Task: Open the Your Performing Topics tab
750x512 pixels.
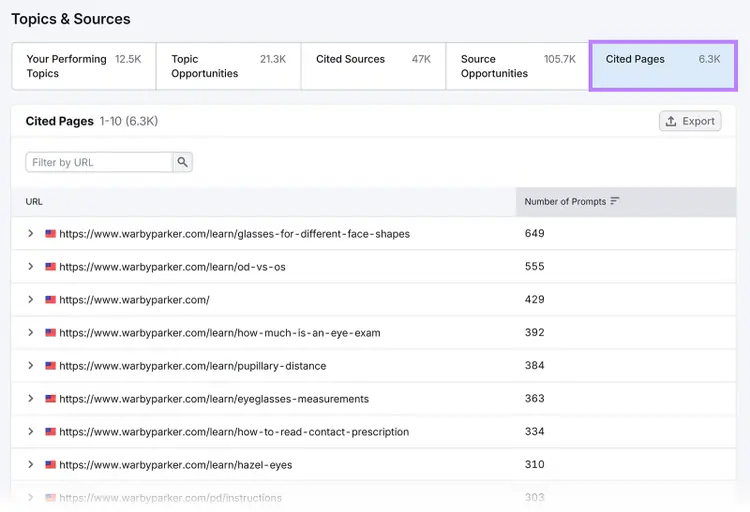Action: 84,66
